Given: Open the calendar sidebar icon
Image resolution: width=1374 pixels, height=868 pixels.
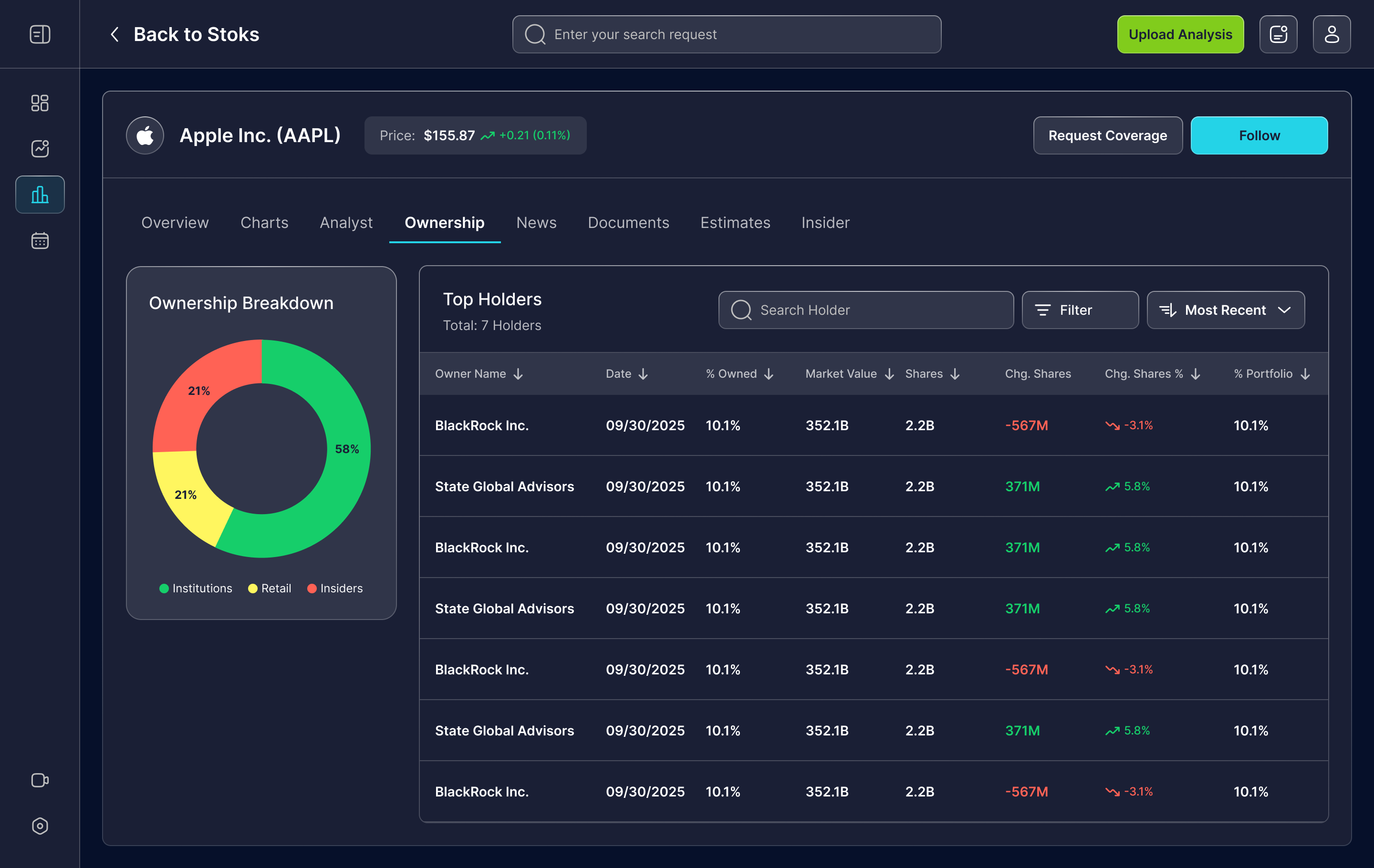Looking at the screenshot, I should point(40,241).
